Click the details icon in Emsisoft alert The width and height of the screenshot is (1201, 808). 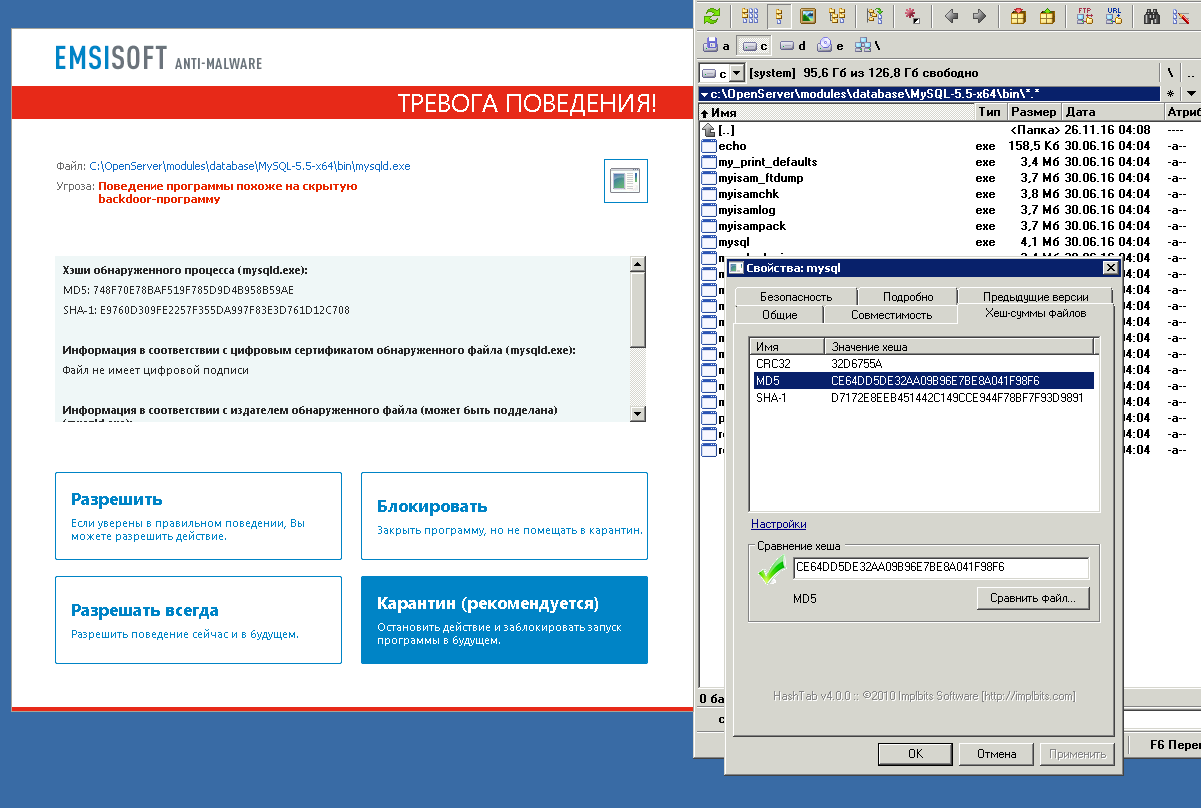click(x=625, y=181)
